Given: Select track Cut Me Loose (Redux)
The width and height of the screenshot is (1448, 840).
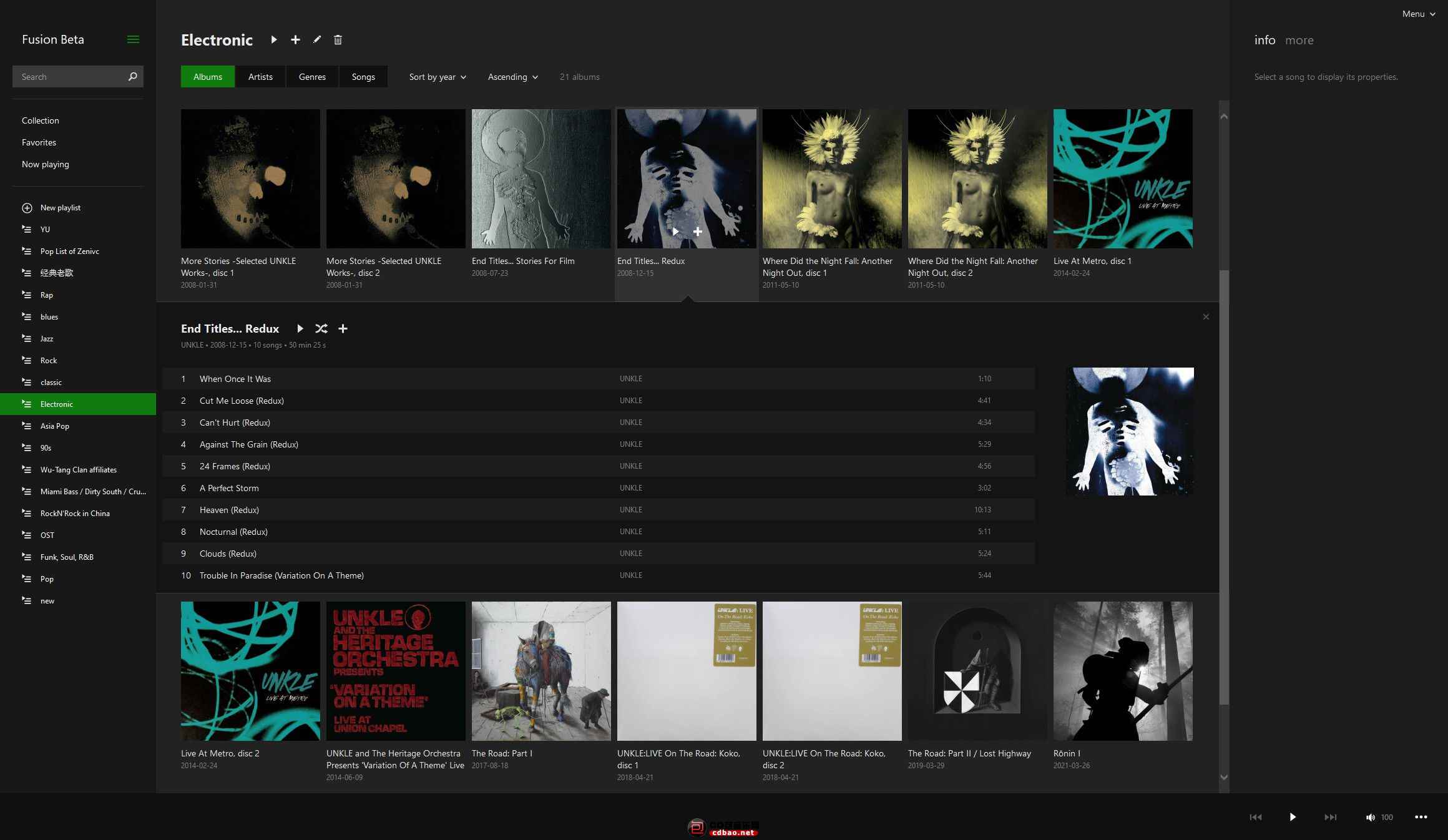Looking at the screenshot, I should coord(599,401).
